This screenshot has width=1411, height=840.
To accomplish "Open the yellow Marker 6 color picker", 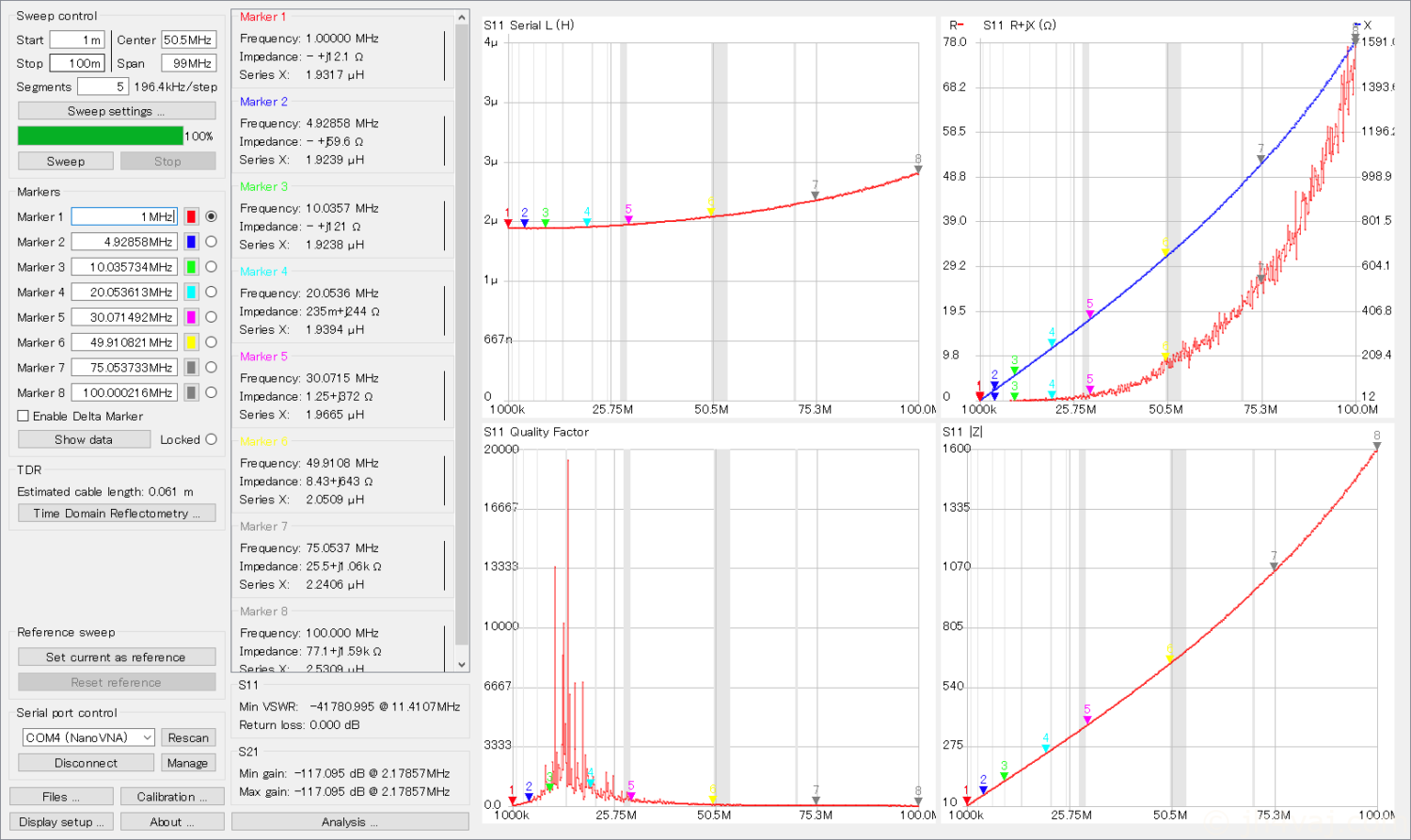I will point(191,342).
